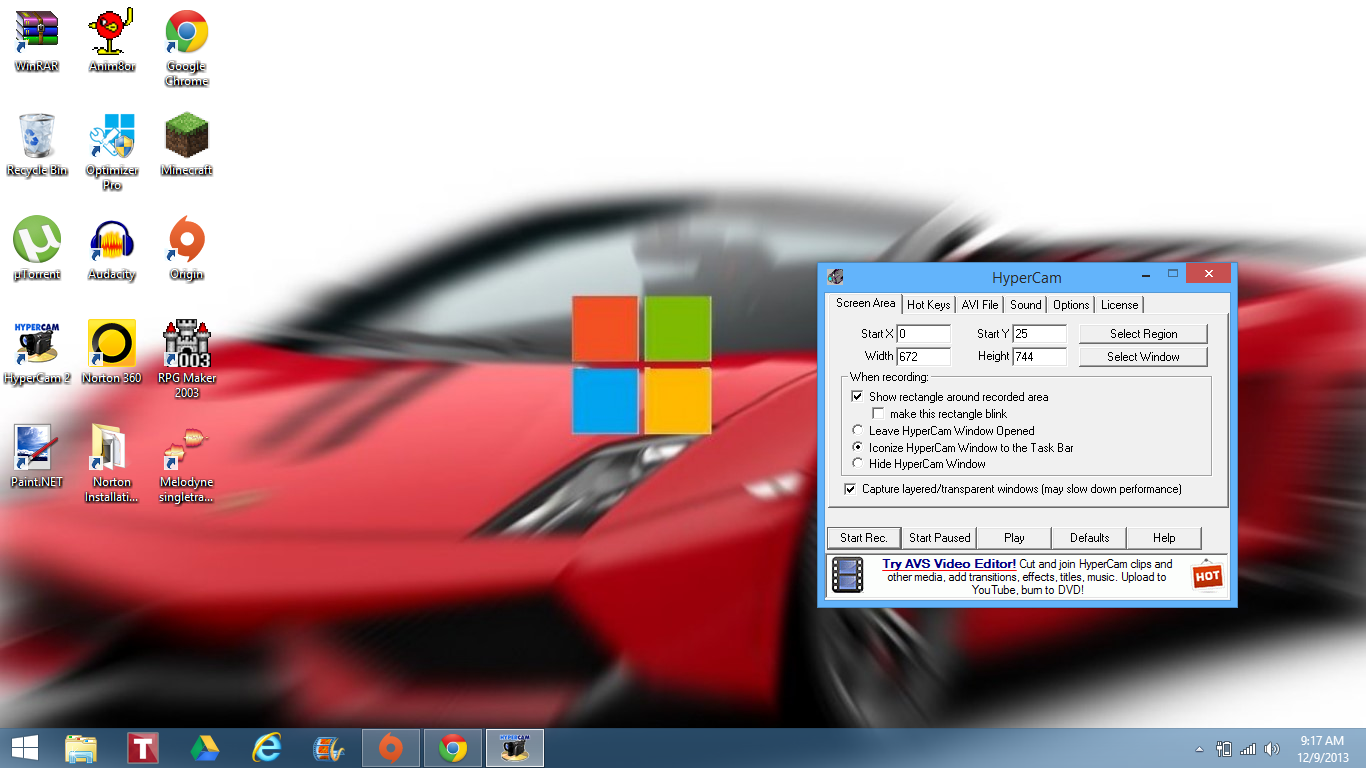Click the HyperCam title bar app icon
The width and height of the screenshot is (1366, 768).
click(x=836, y=277)
